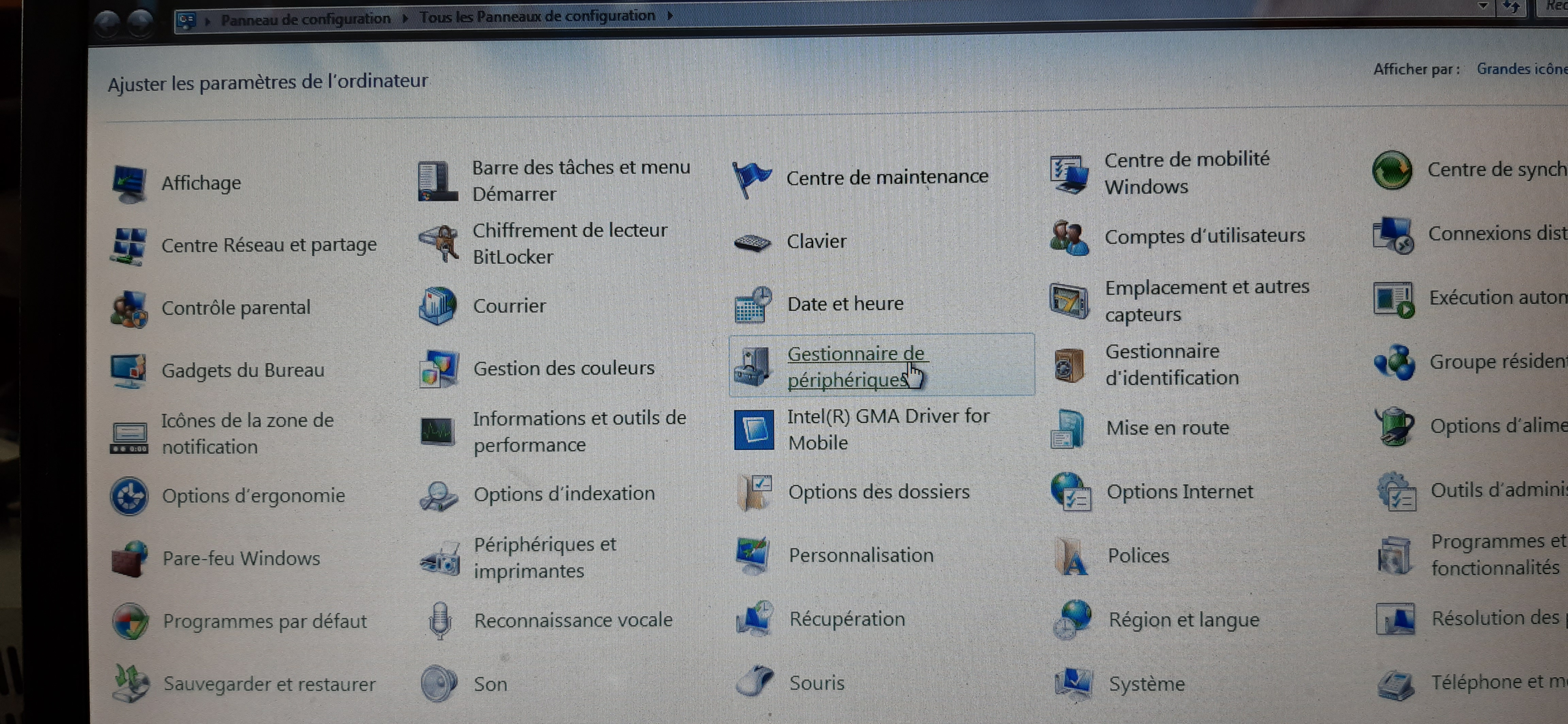Open the Options d'alimentation battery icon
The width and height of the screenshot is (1568, 724).
pos(1394,427)
